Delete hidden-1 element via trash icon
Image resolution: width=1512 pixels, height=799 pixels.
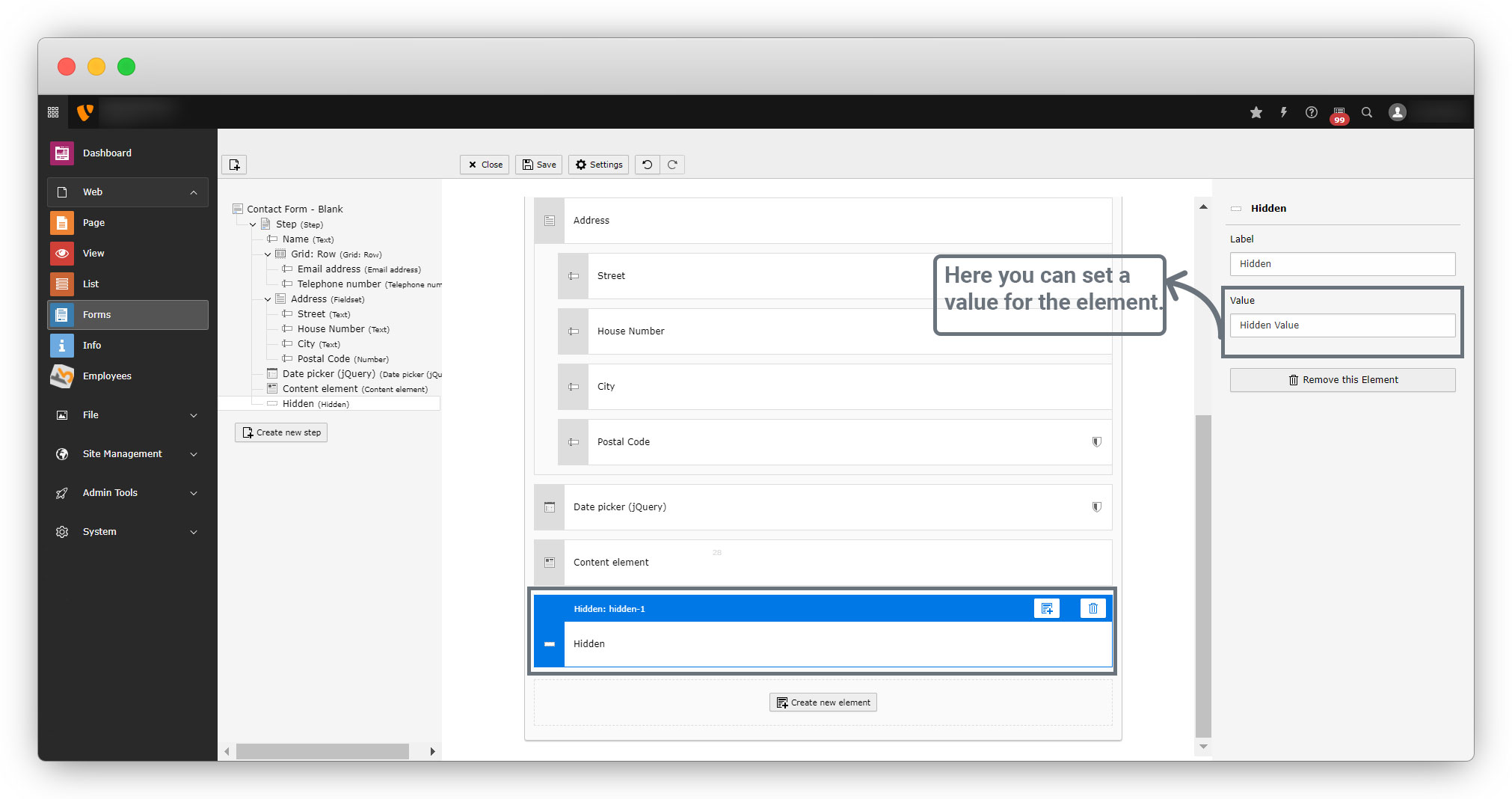(x=1092, y=608)
